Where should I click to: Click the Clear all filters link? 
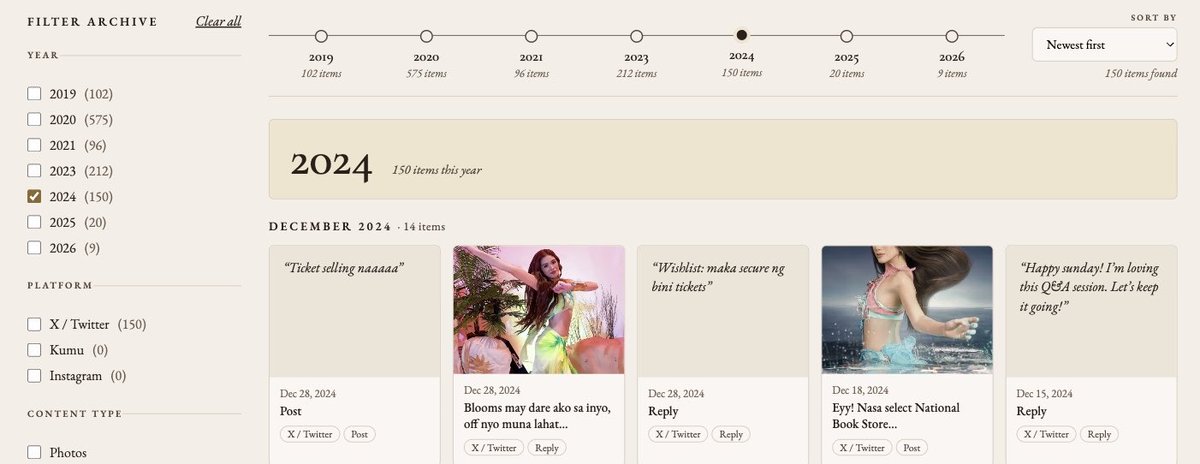[218, 21]
